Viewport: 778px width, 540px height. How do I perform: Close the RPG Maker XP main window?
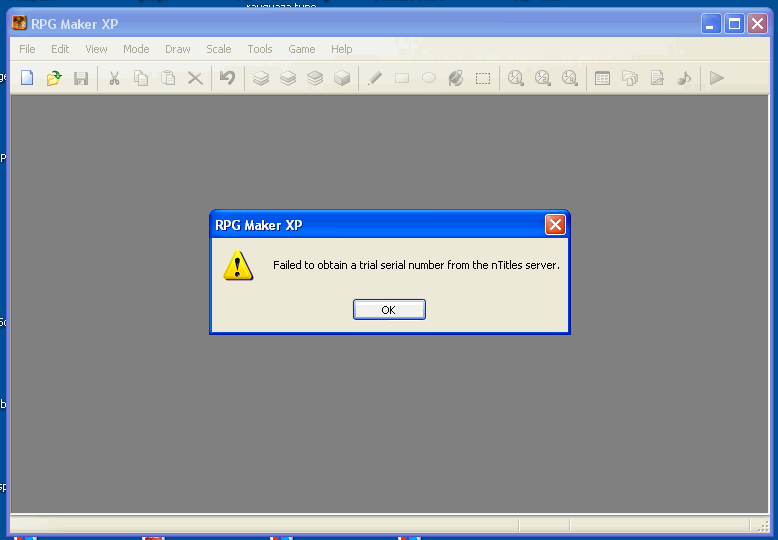[x=758, y=24]
